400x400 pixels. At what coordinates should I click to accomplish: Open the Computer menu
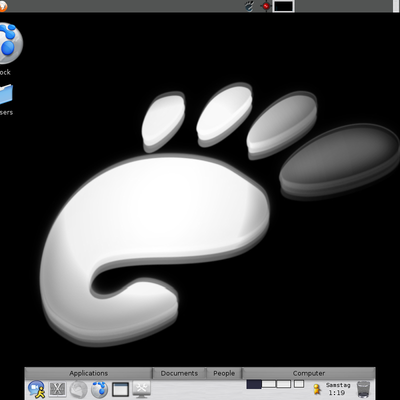tap(309, 373)
